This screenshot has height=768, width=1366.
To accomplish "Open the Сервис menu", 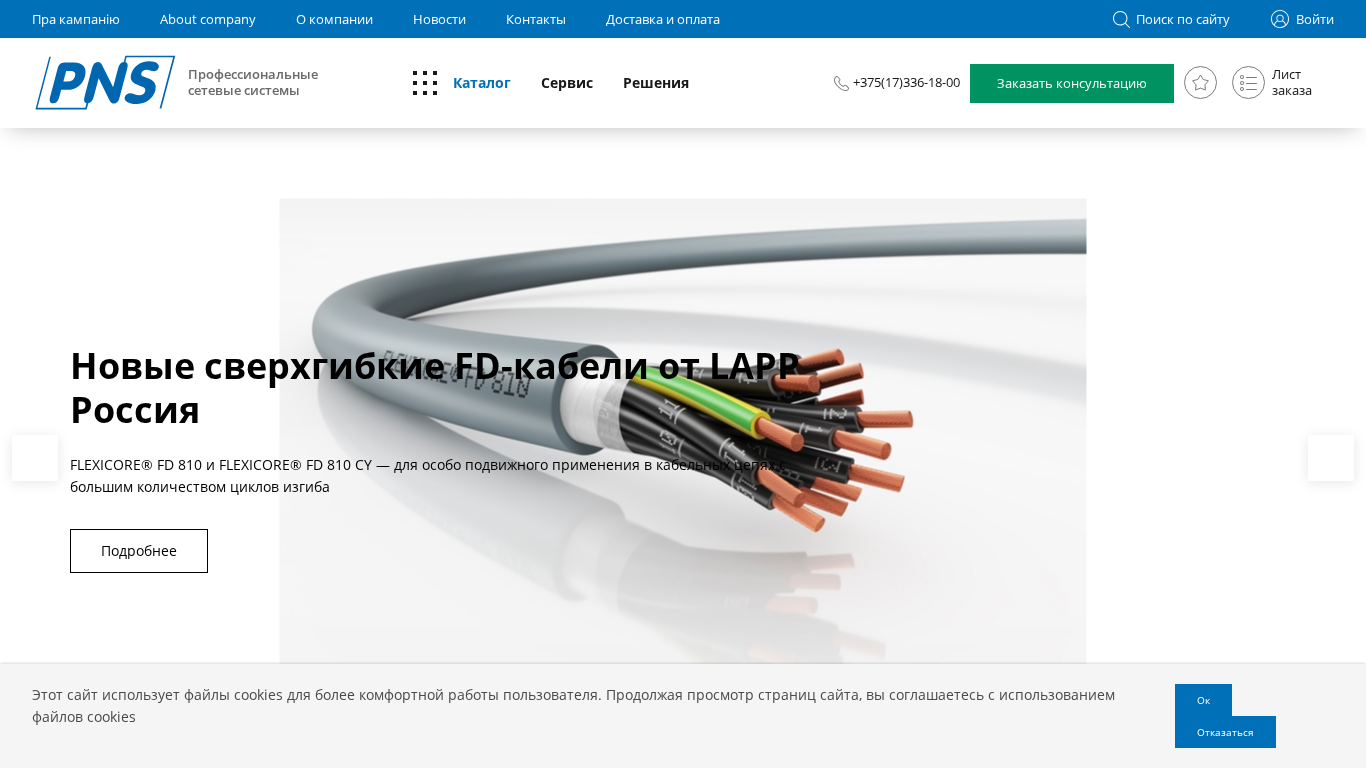I will pos(567,83).
